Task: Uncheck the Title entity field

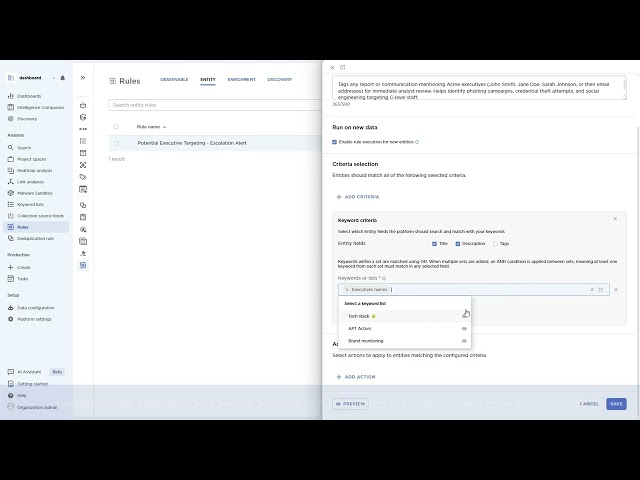Action: pos(434,244)
